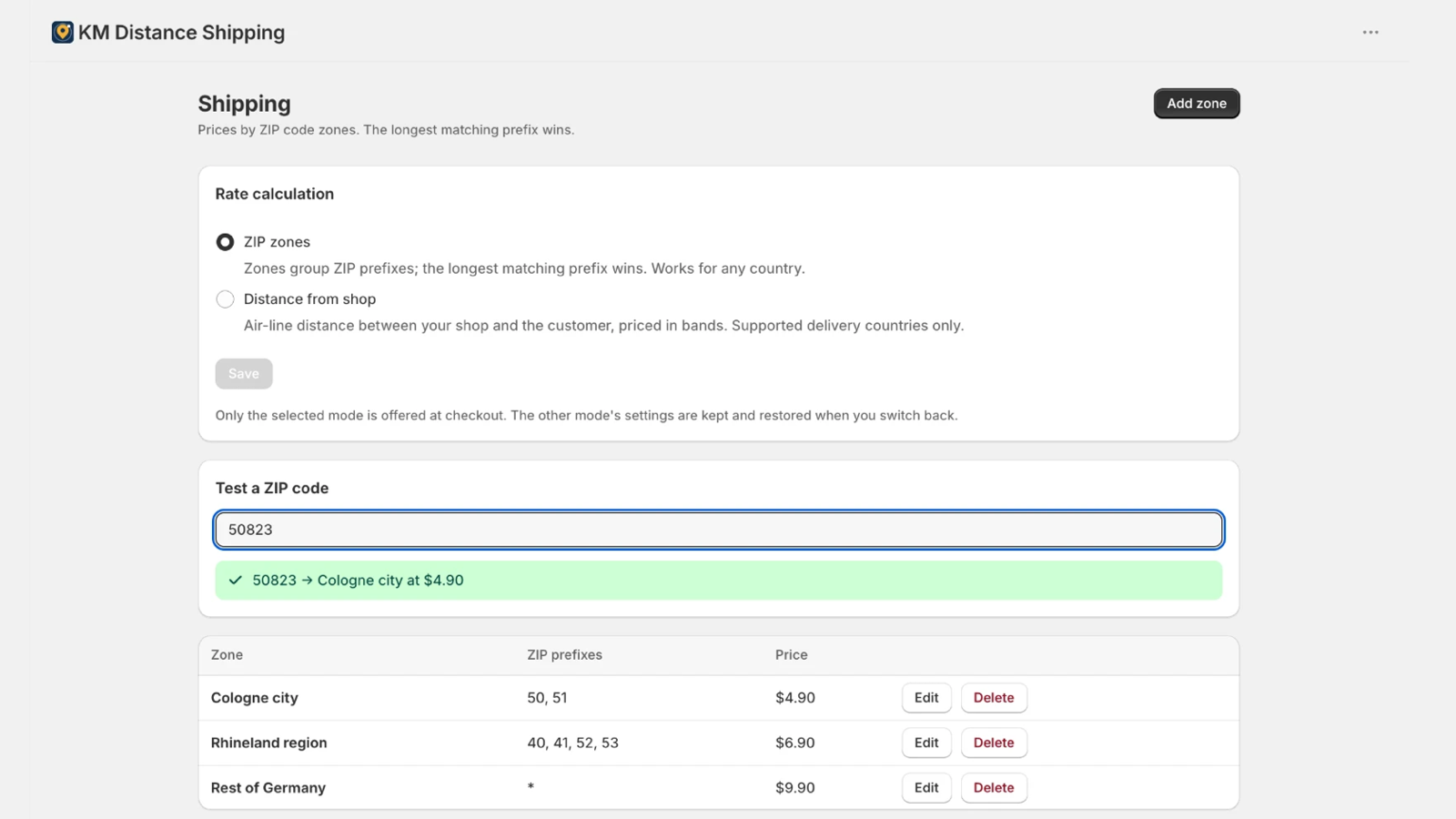This screenshot has height=819, width=1456.
Task: Focus the Test a ZIP code input field
Action: tap(719, 530)
